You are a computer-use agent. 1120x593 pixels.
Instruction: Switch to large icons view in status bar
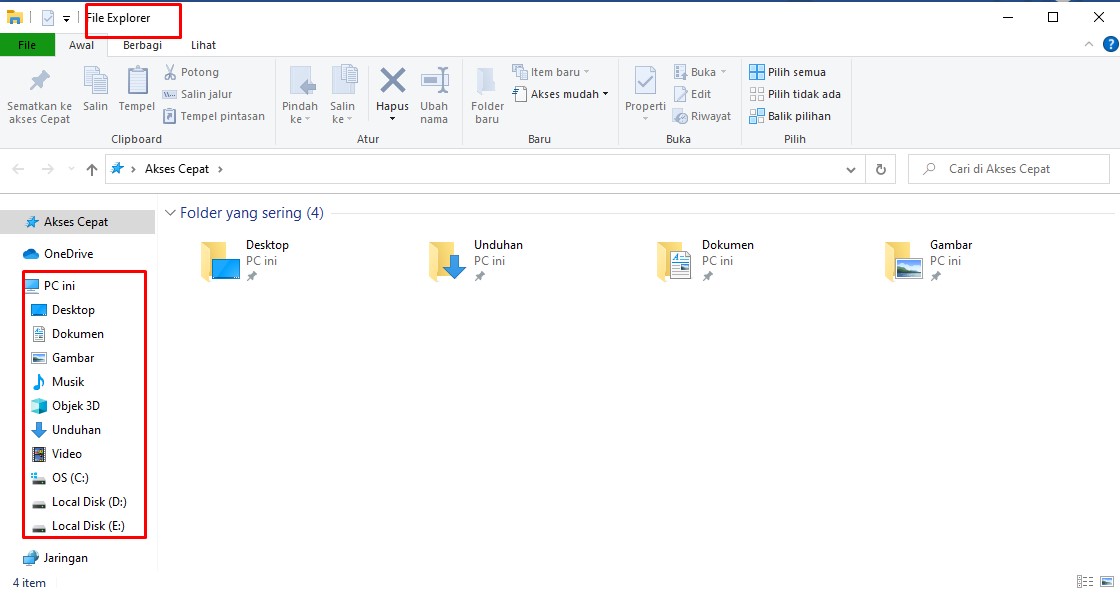pyautogui.click(x=1108, y=582)
